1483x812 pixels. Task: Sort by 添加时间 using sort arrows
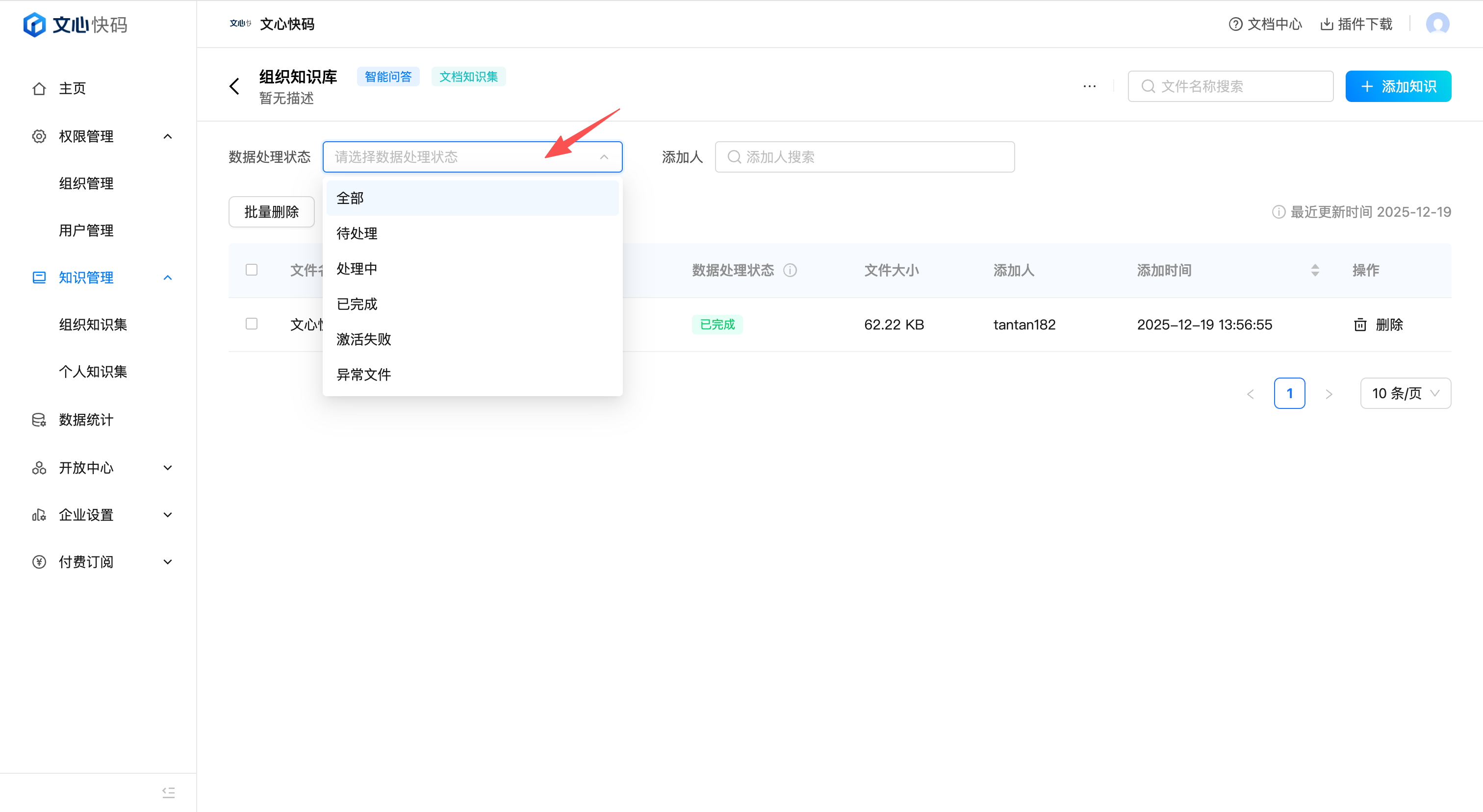[x=1315, y=271]
